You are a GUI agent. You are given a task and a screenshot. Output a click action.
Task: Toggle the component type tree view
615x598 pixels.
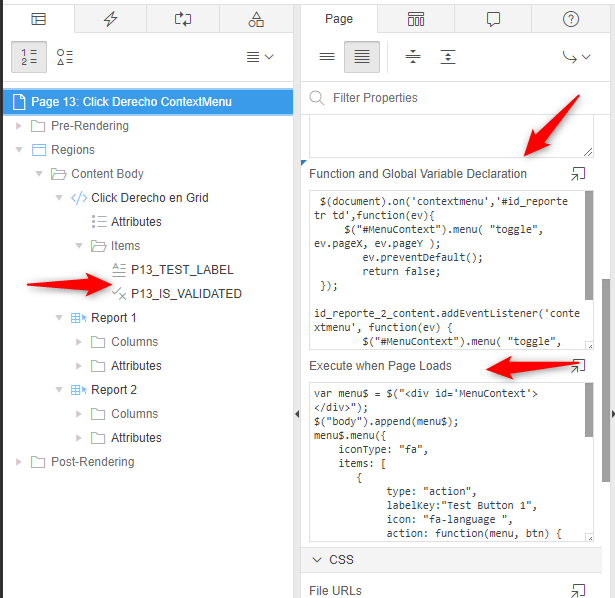(65, 57)
